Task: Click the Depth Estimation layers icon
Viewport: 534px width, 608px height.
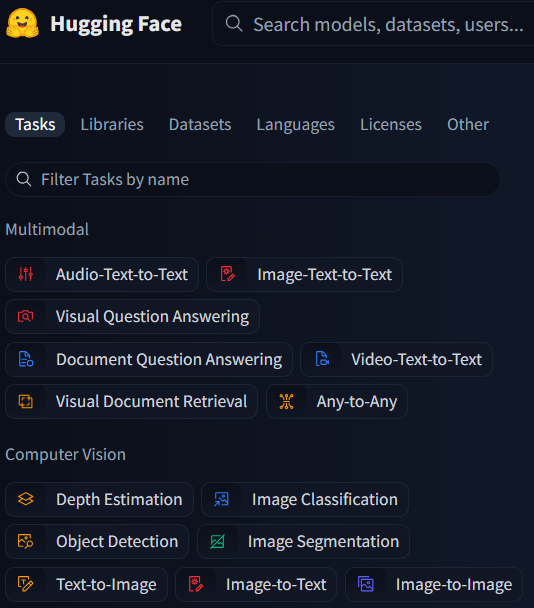Action: 26,499
